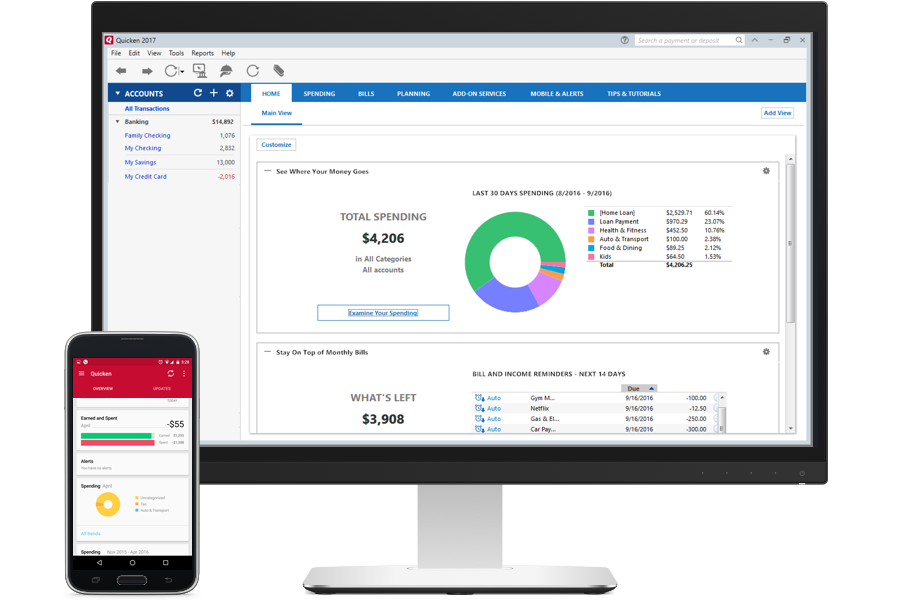Click the online bank monitor toolbar icon

pyautogui.click(x=200, y=71)
